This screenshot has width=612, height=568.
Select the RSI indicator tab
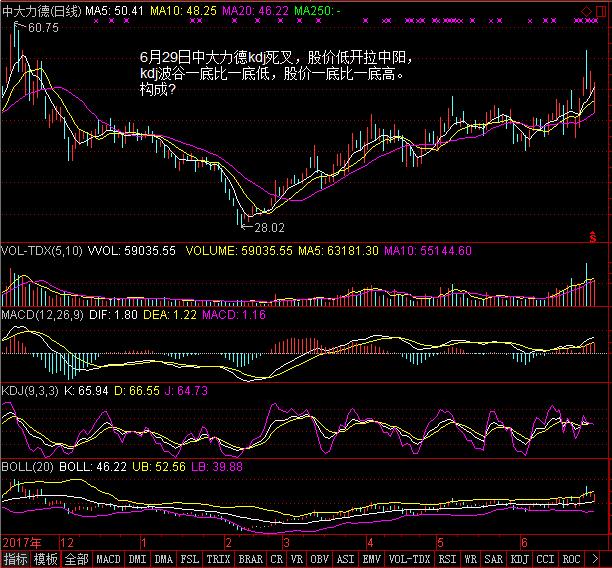(447, 559)
